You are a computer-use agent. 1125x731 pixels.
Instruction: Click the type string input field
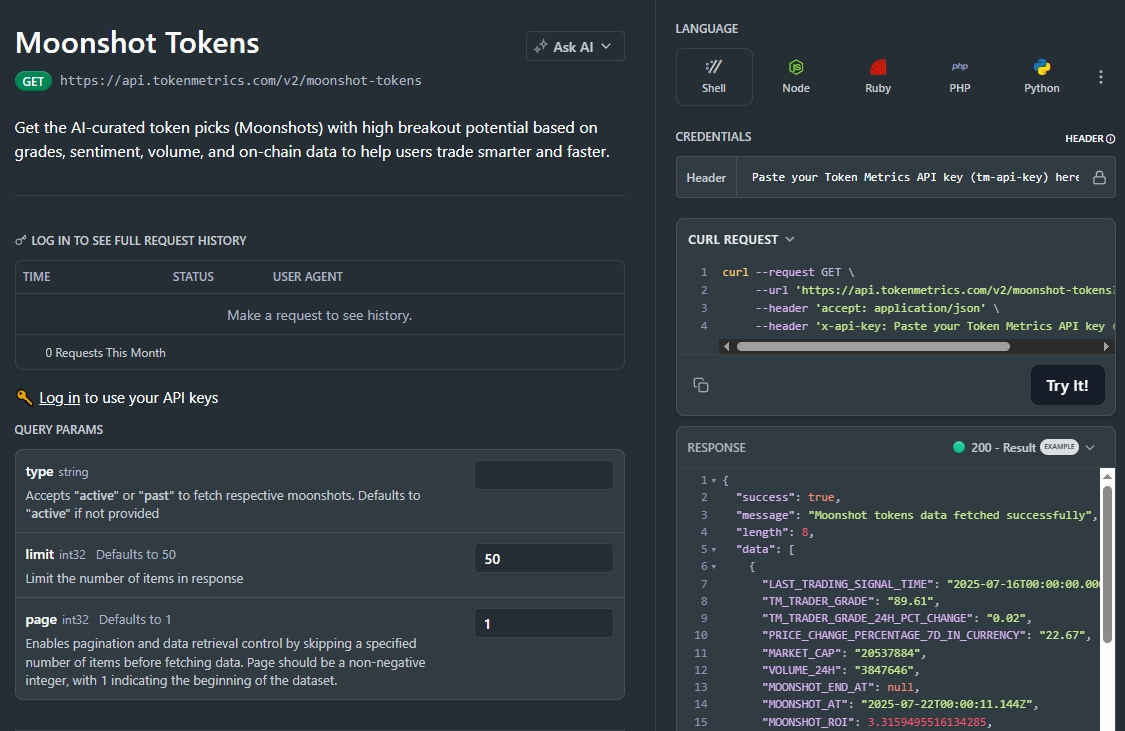tap(543, 475)
